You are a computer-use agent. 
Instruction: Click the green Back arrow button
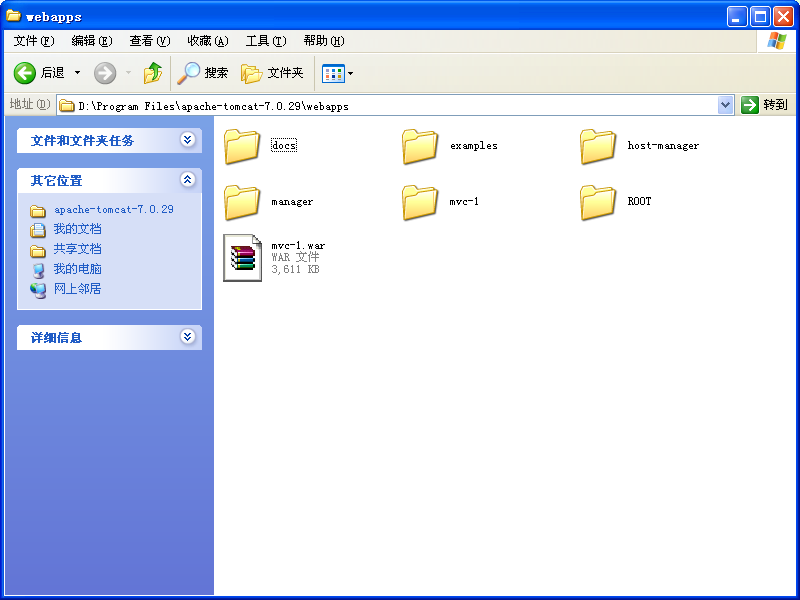pos(24,73)
